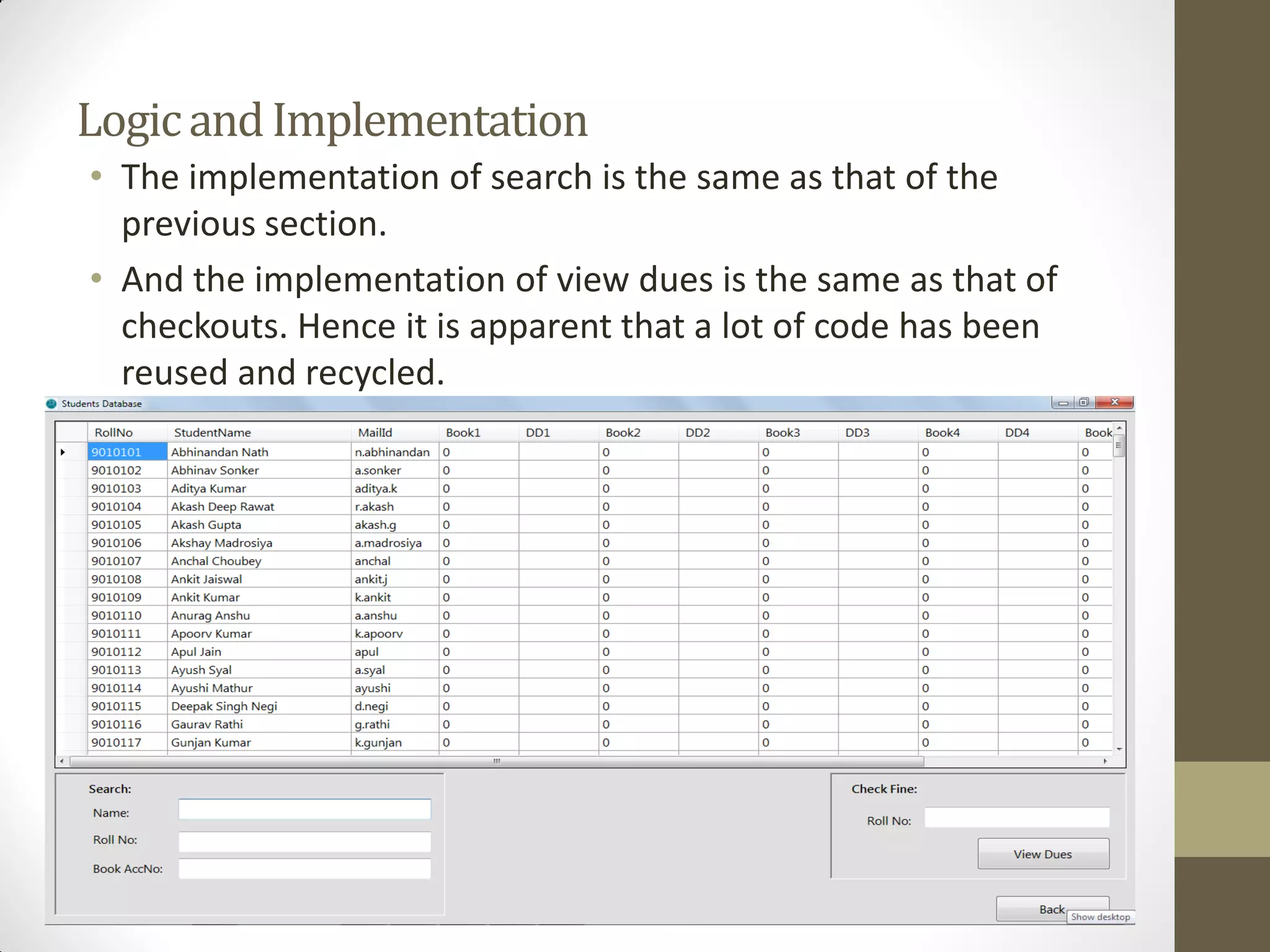Click the horizontal scroll right arrow
This screenshot has height=952, width=1270.
(1105, 761)
